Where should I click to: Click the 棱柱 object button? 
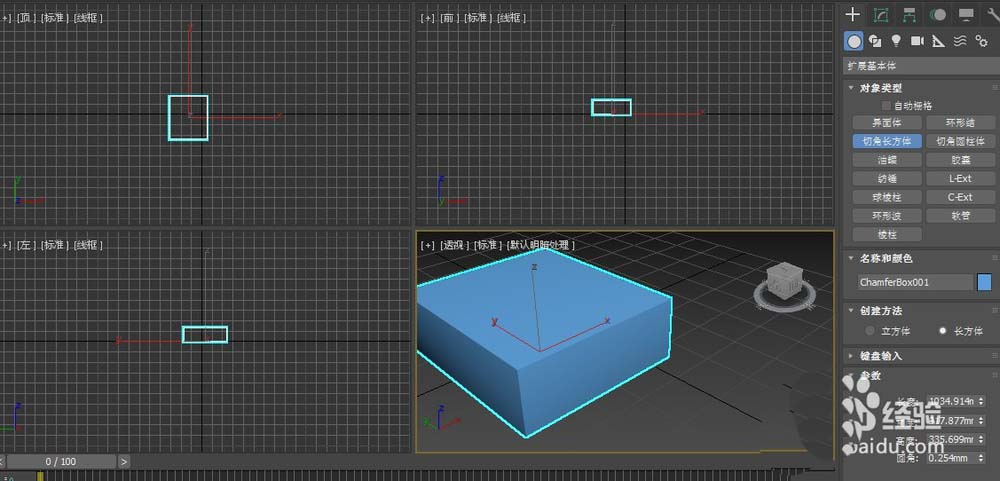point(887,234)
